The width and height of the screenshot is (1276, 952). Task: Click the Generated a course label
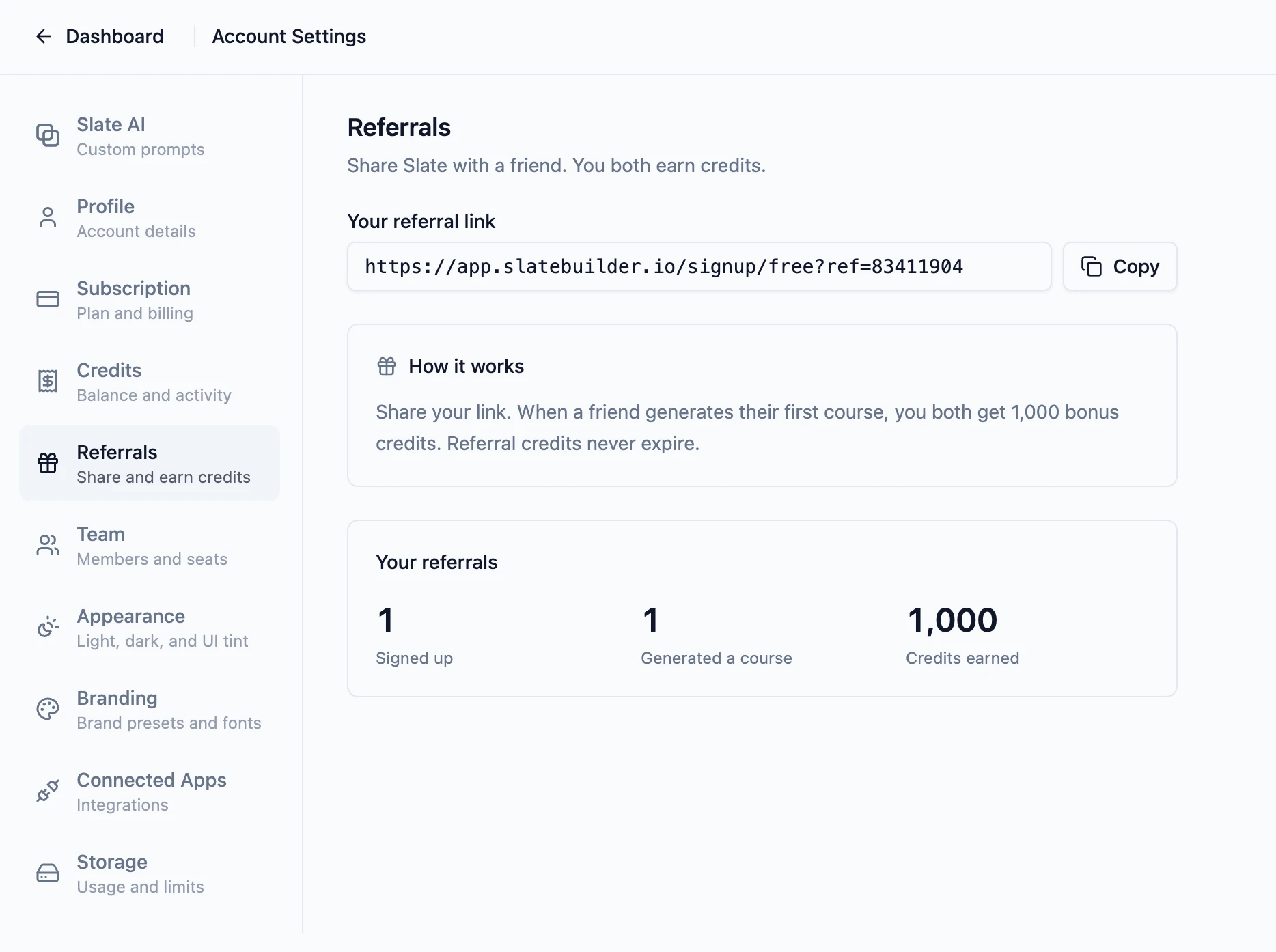717,658
